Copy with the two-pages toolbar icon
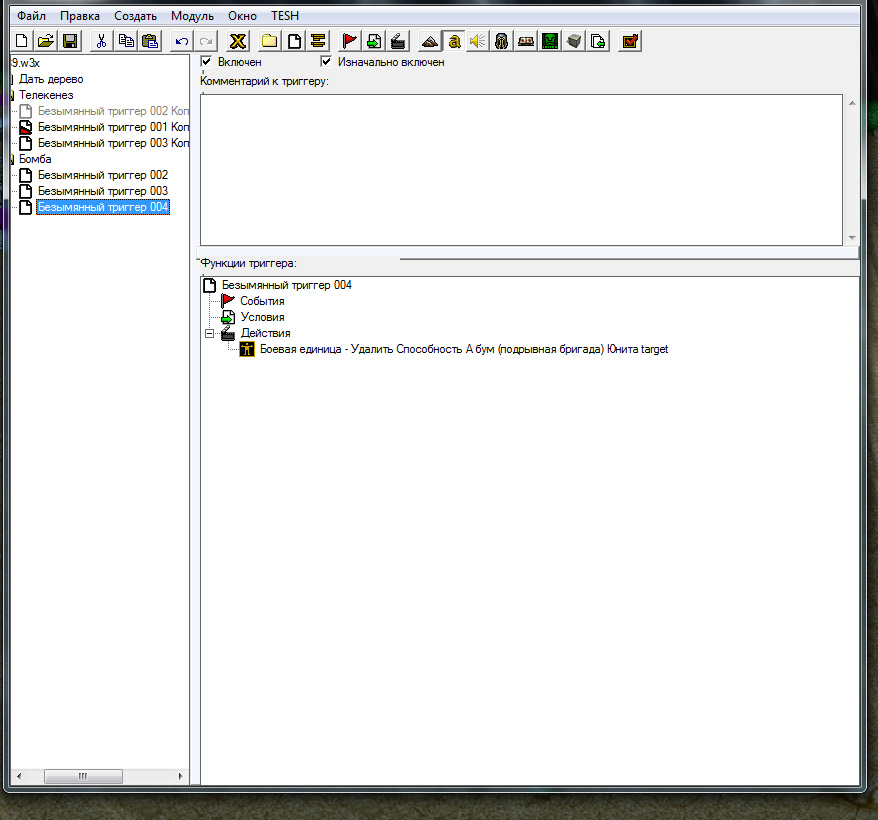Viewport: 878px width, 820px height. (x=126, y=41)
